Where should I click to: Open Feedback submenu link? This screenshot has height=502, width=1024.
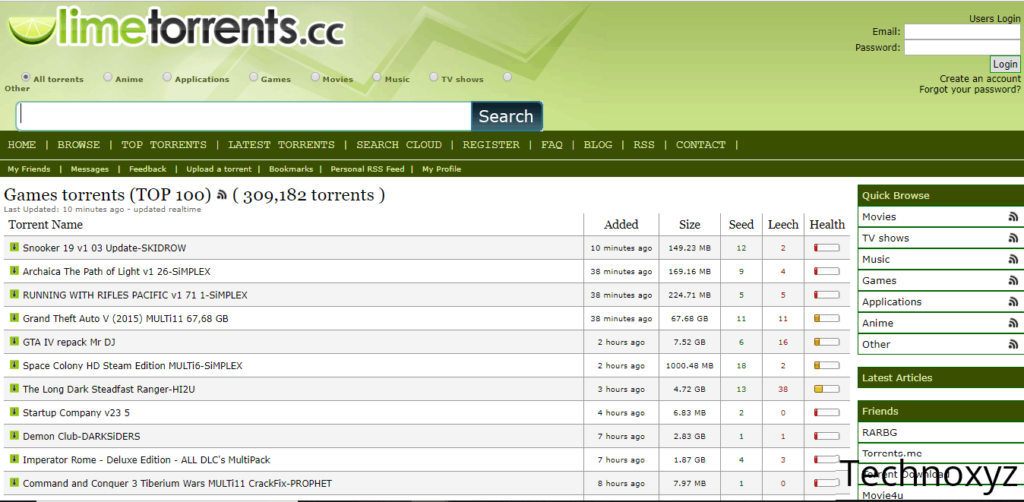point(148,169)
